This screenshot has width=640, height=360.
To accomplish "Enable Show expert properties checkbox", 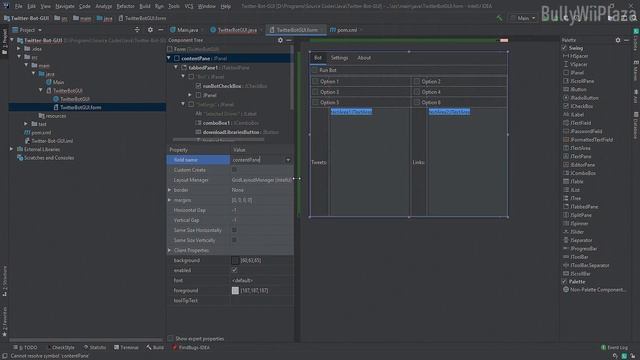I will (x=170, y=339).
